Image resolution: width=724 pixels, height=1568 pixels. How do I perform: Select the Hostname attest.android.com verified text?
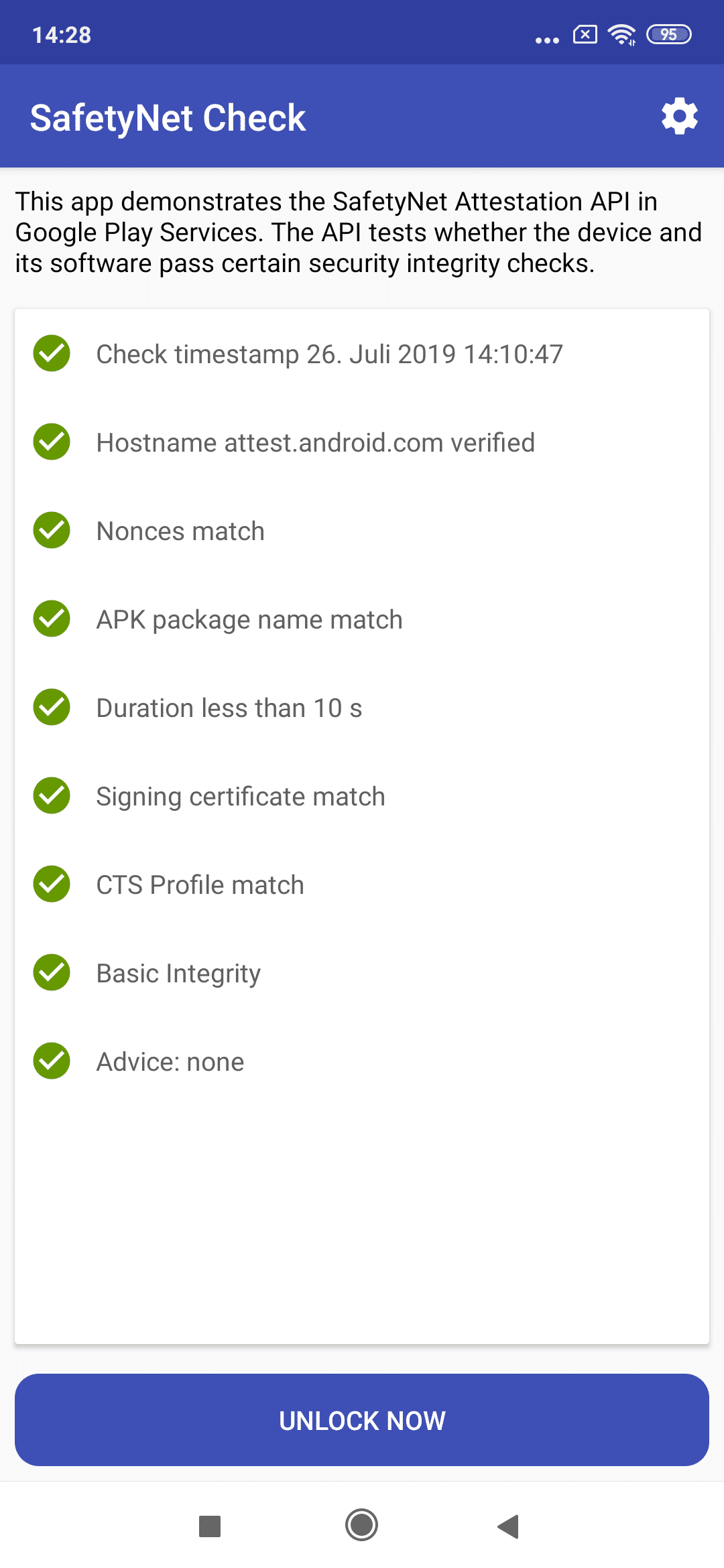[316, 443]
